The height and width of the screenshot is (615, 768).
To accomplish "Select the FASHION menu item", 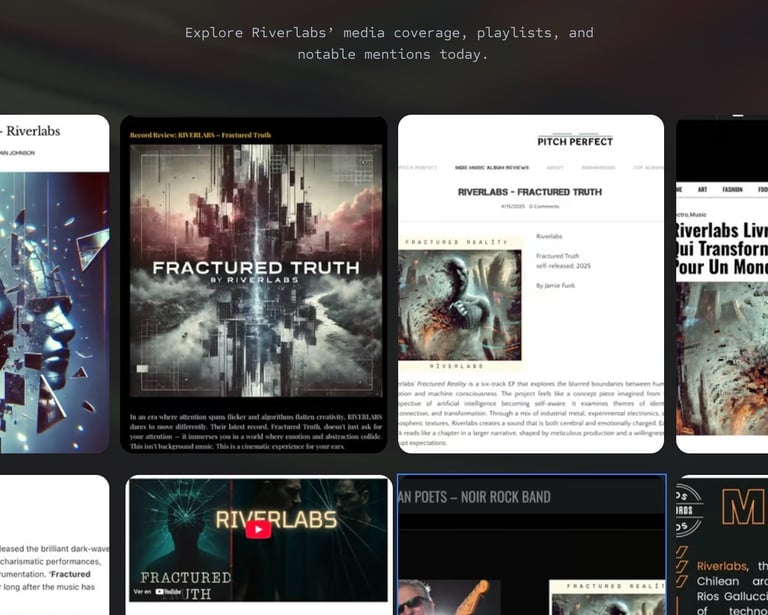I will pyautogui.click(x=732, y=189).
